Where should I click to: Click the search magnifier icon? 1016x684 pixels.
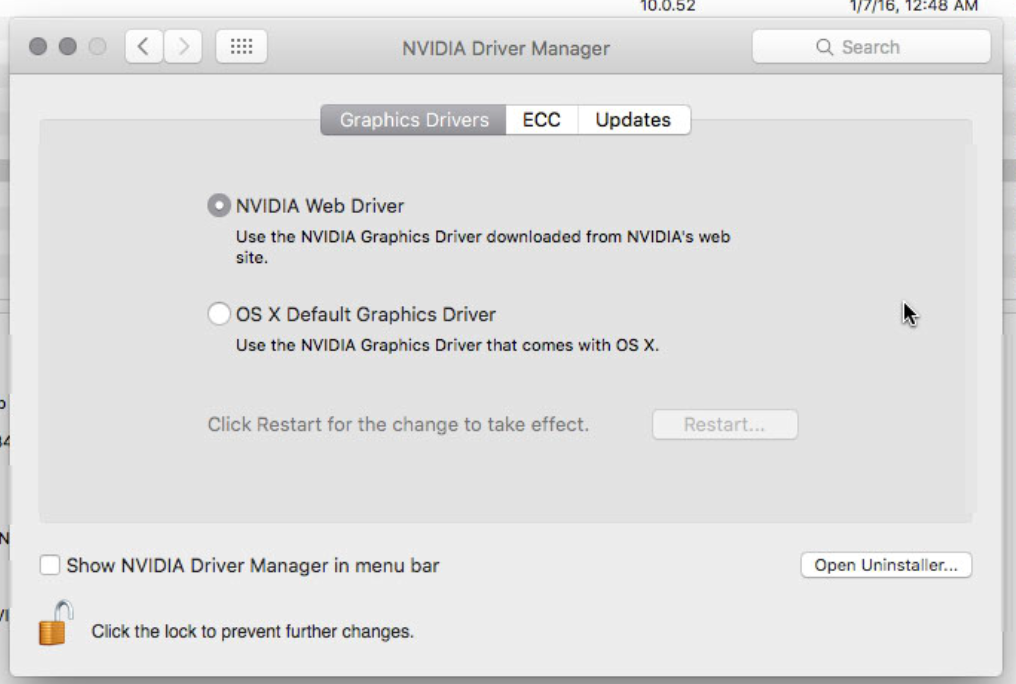click(x=824, y=47)
